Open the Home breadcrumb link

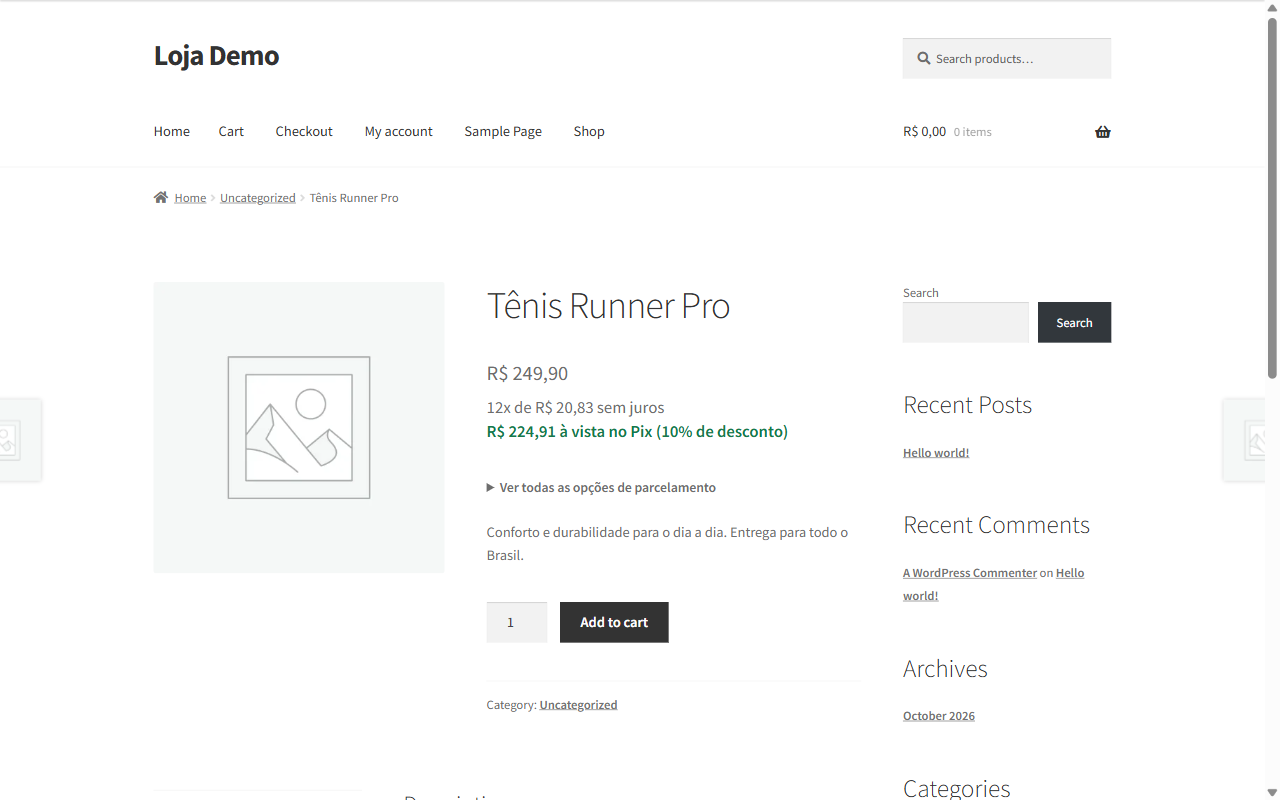point(190,198)
